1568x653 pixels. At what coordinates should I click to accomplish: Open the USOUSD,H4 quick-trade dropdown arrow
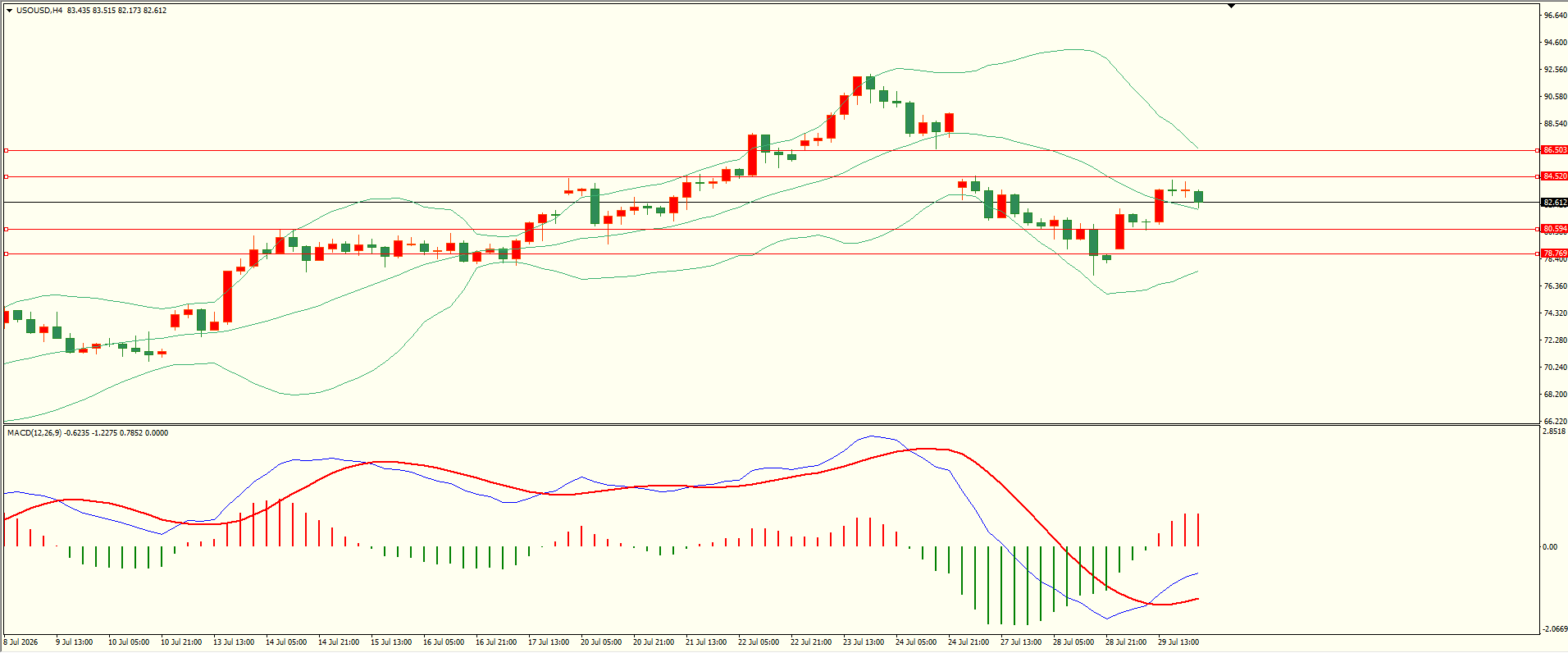pos(9,11)
